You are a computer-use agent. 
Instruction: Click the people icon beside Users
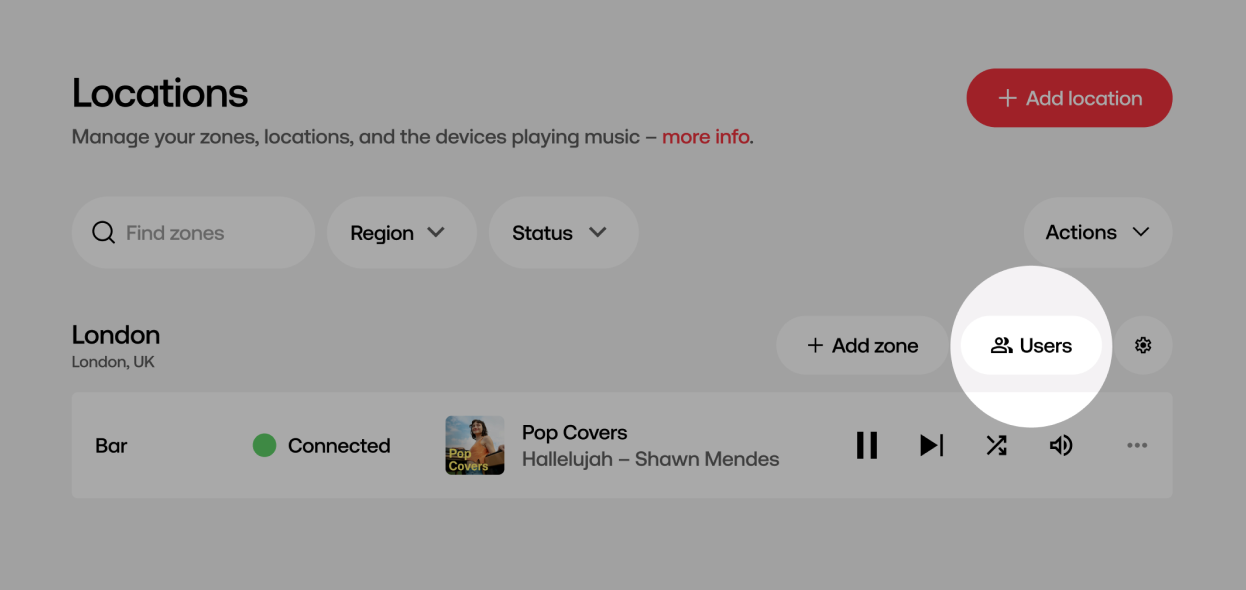[1001, 345]
